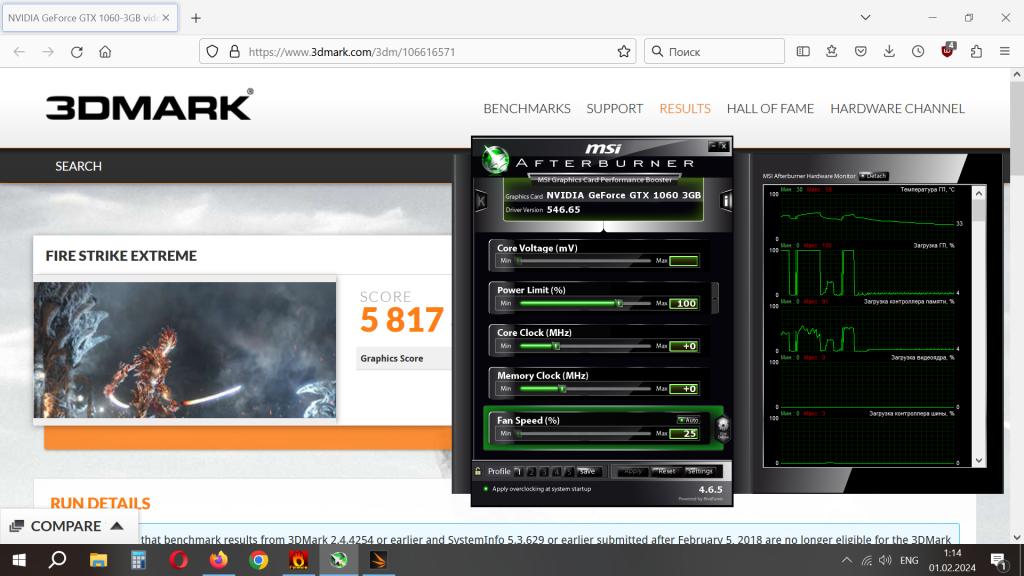This screenshot has width=1024, height=576.
Task: Click the 3dmark.com URL address bar
Action: (x=418, y=52)
